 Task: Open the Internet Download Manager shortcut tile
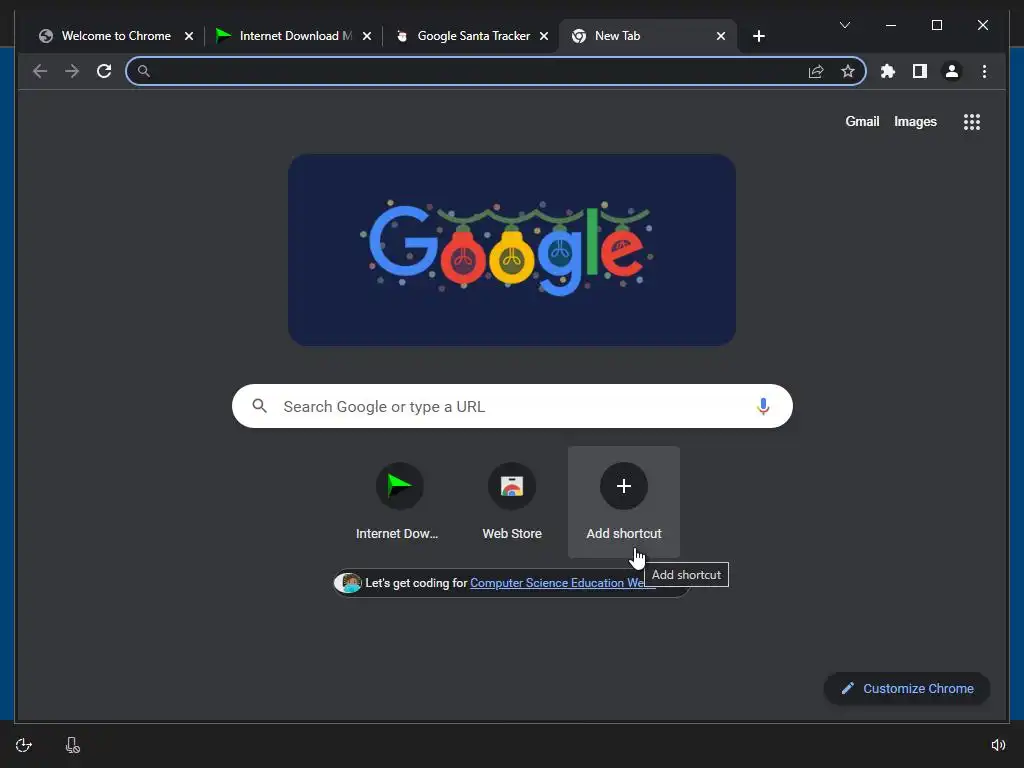399,502
